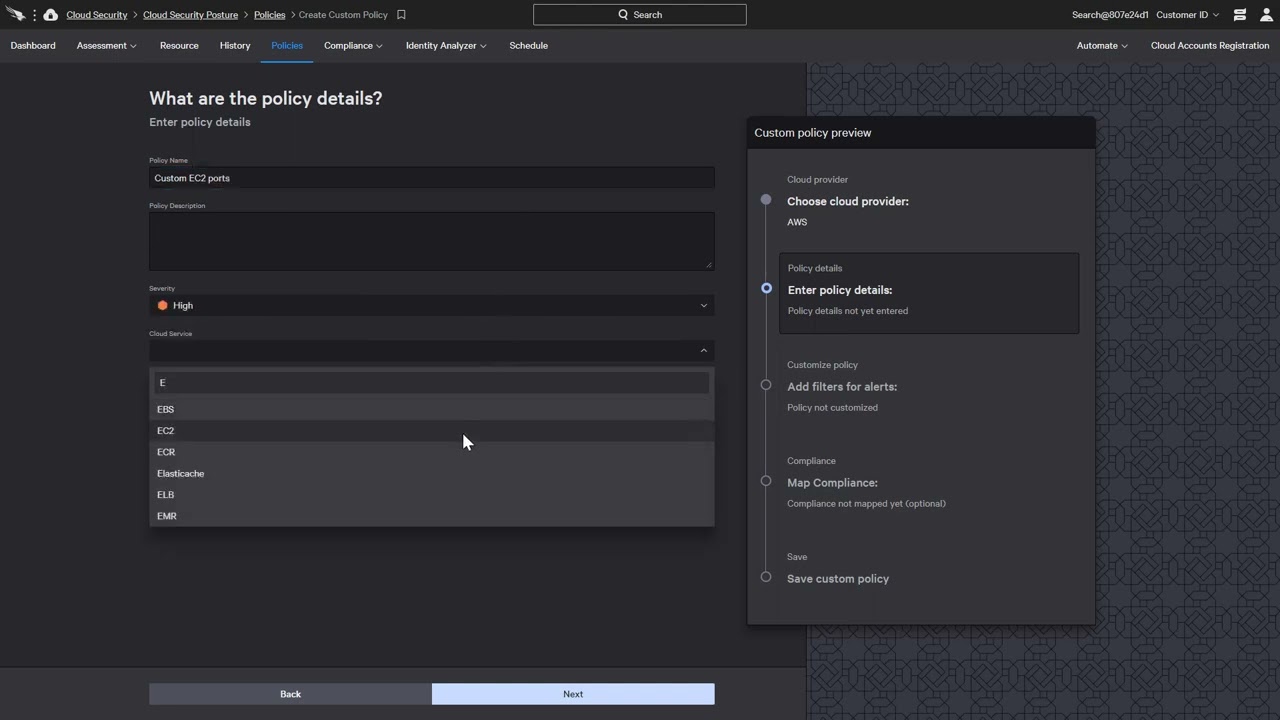Click the Search@807e24d1 account text
The image size is (1280, 720).
coord(1110,15)
